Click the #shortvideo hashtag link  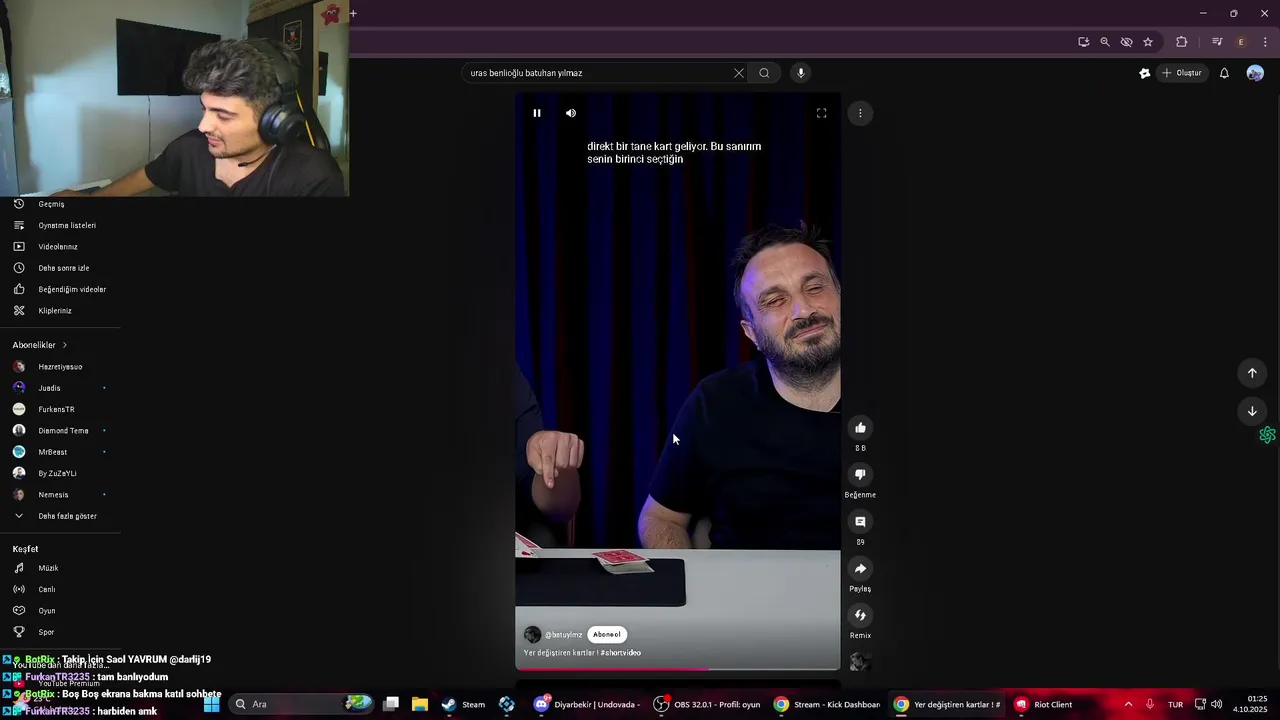pyautogui.click(x=621, y=653)
